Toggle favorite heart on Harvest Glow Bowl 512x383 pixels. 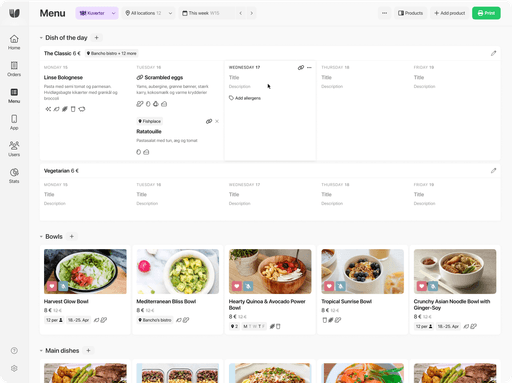52,286
